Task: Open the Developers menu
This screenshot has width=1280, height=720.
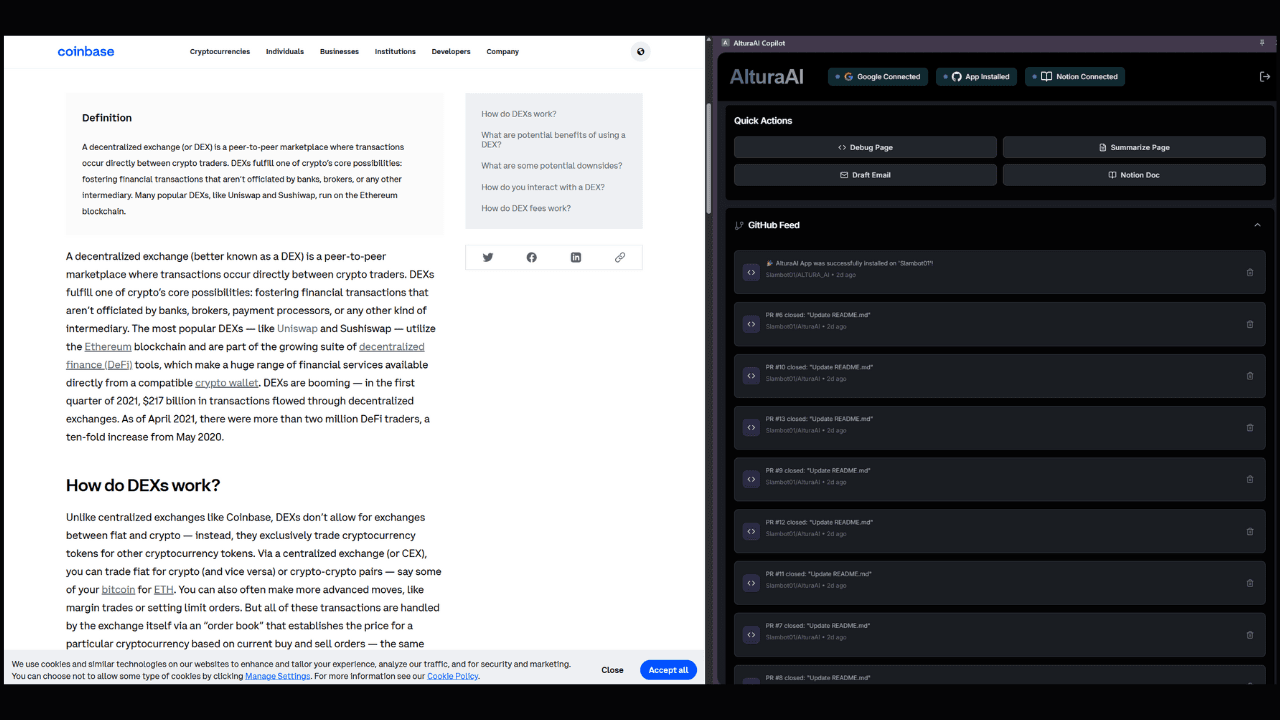Action: point(451,52)
